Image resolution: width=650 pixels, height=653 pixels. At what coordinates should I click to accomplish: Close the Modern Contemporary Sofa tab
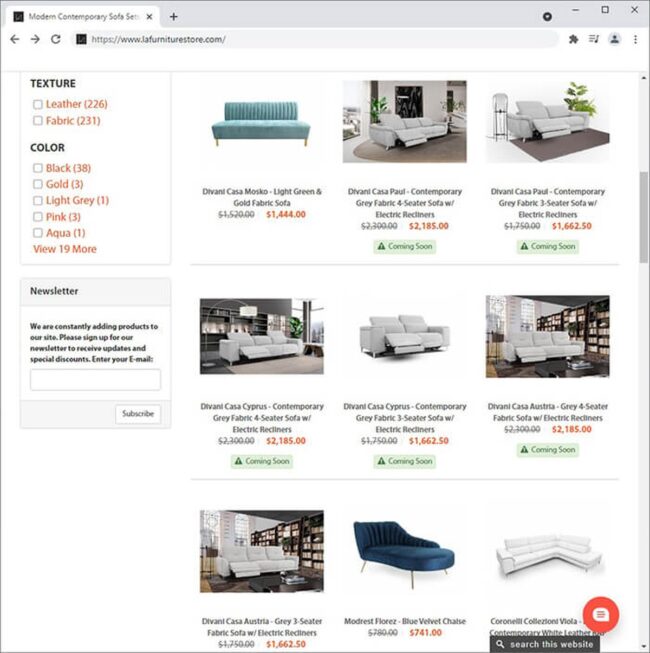(x=149, y=17)
